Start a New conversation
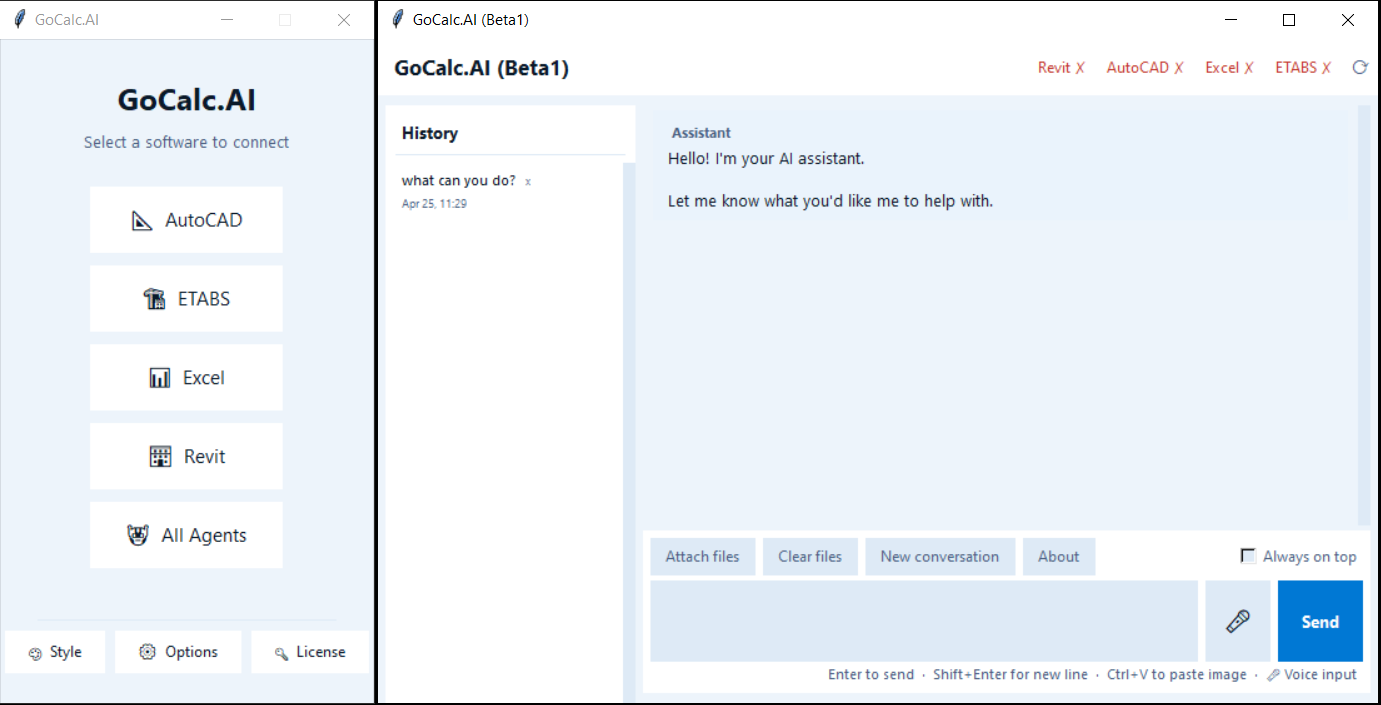The height and width of the screenshot is (705, 1381). tap(940, 557)
